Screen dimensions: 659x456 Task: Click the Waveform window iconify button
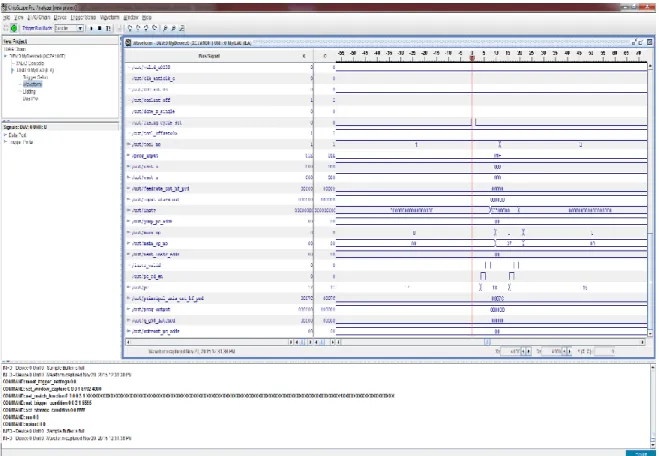tap(634, 42)
